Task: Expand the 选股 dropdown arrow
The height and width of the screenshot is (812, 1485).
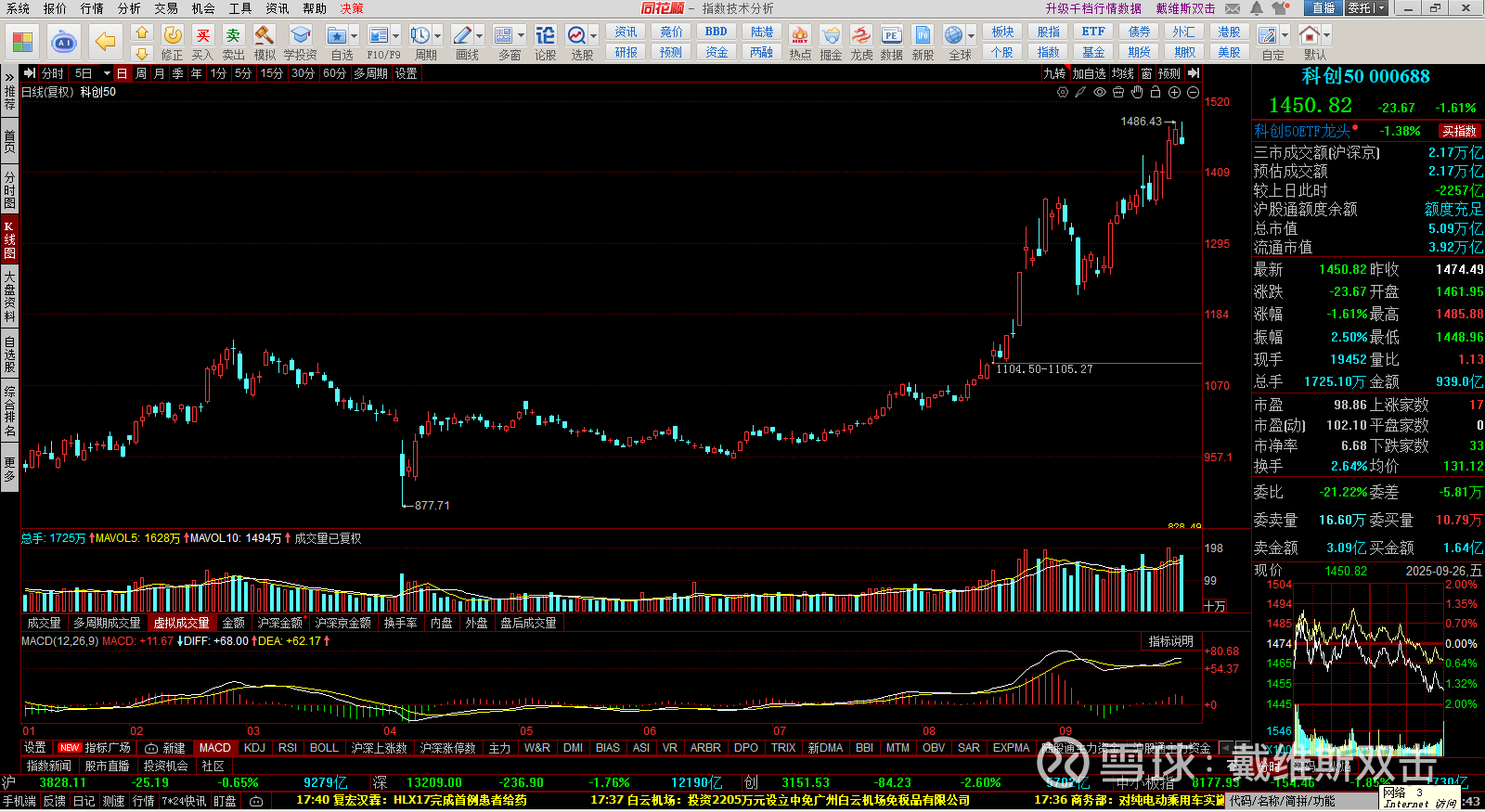Action: click(x=594, y=36)
